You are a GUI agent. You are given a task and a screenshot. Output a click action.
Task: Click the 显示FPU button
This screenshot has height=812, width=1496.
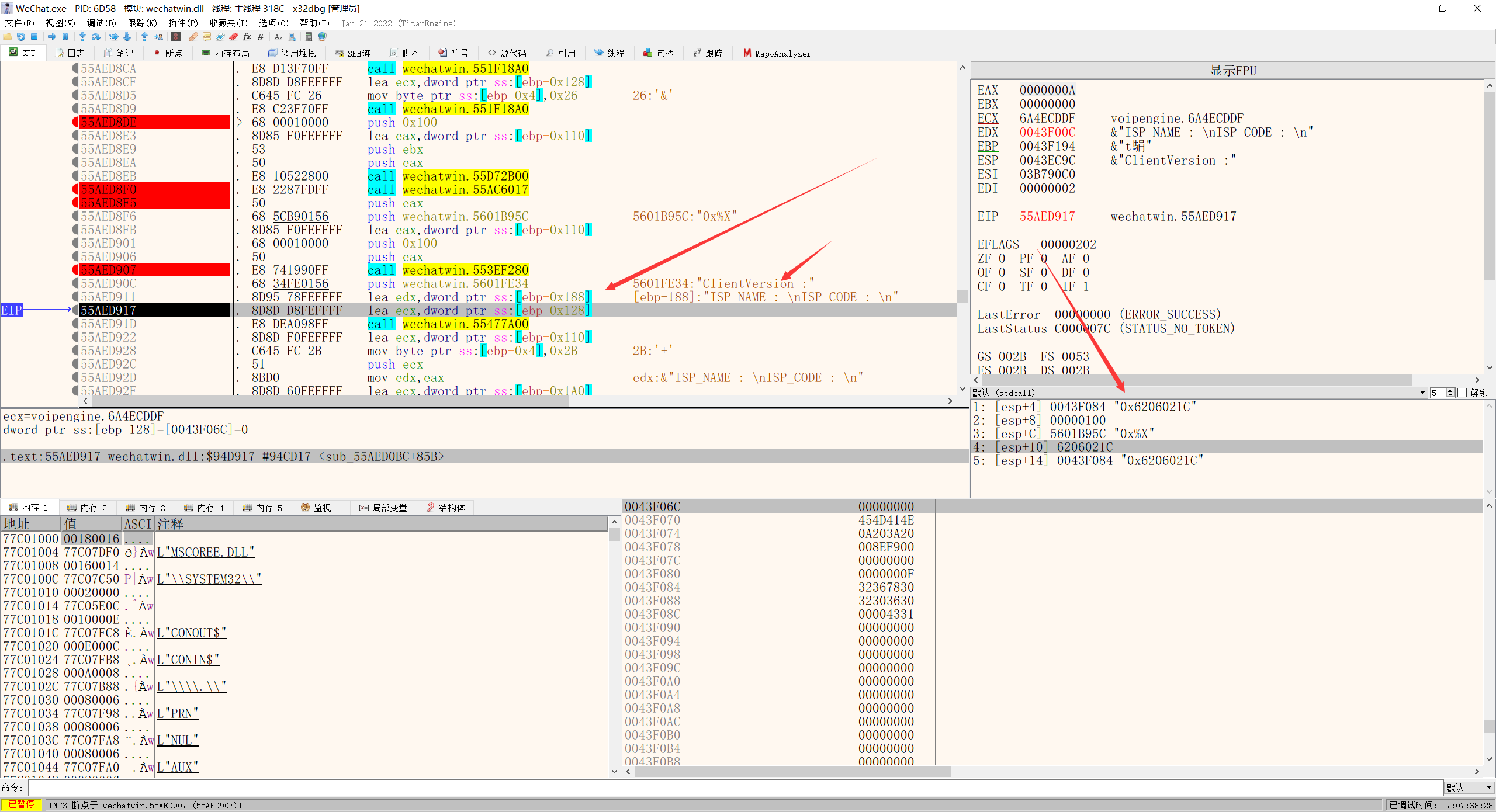point(1232,71)
